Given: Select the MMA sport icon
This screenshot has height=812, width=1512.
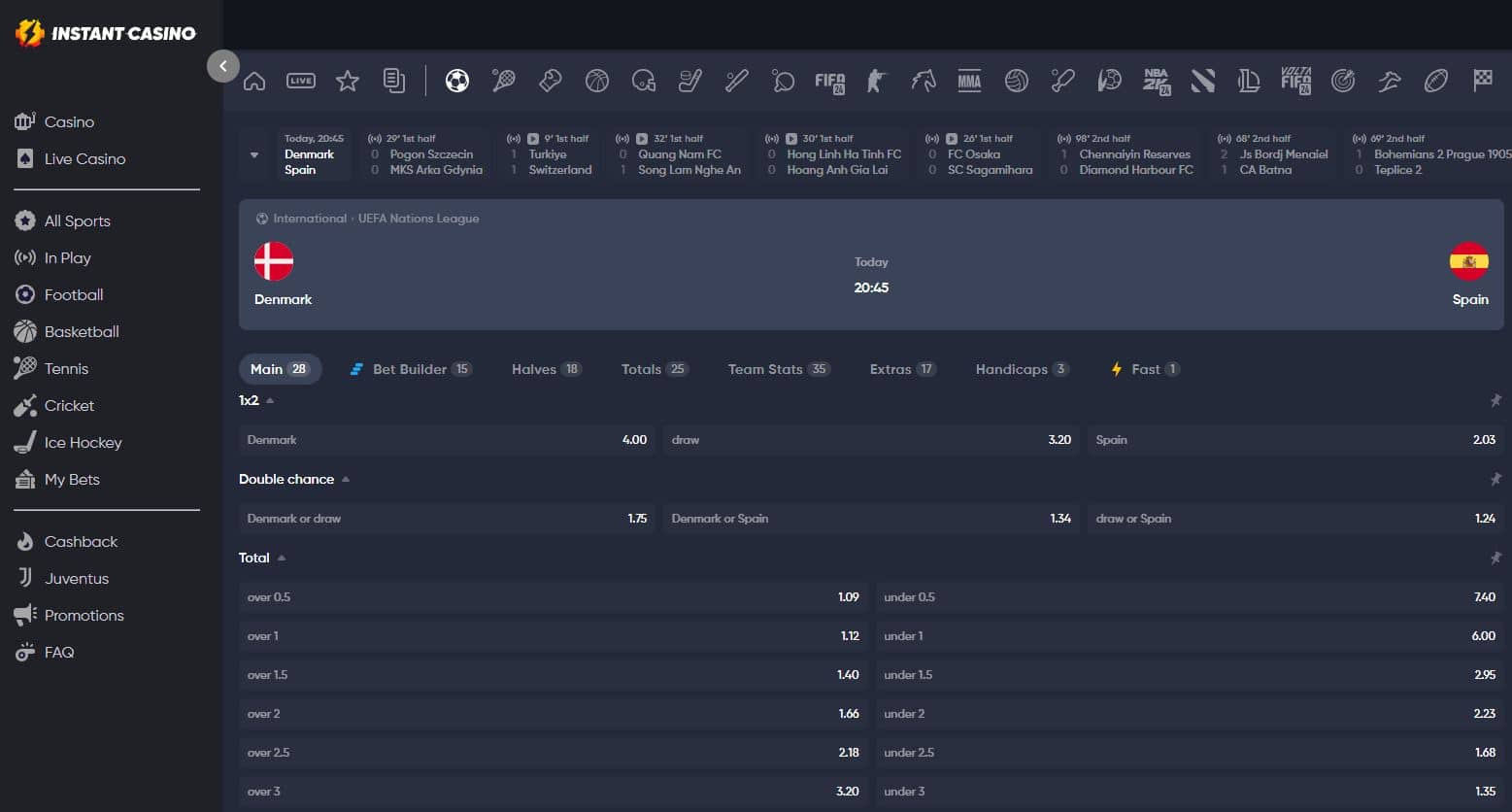Looking at the screenshot, I should coord(970,81).
